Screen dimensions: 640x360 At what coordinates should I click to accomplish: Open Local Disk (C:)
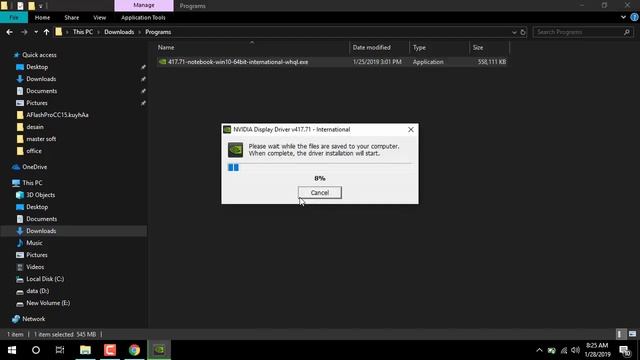[x=45, y=279]
